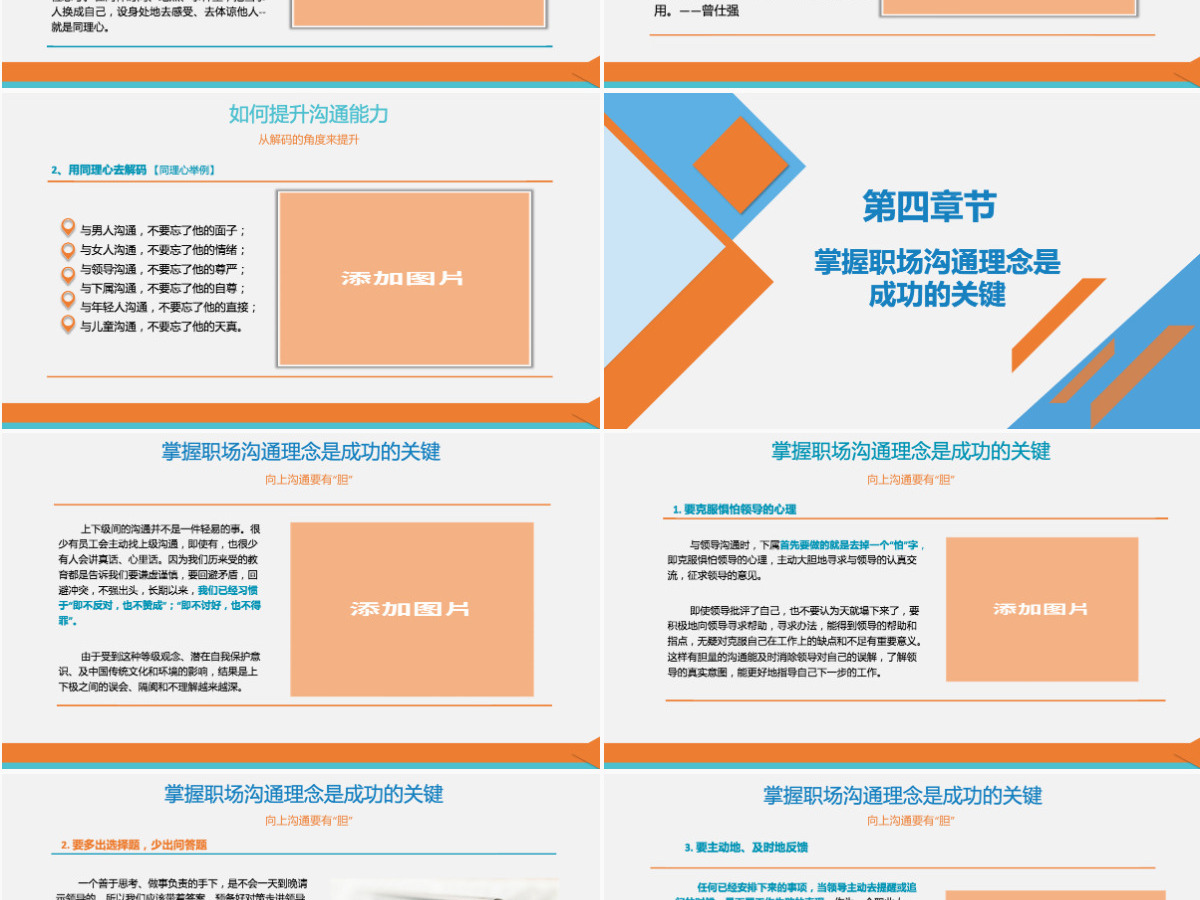
Task: Click the heading "2、用同理心去解码【同理心举例】"
Action: pyautogui.click(x=133, y=170)
